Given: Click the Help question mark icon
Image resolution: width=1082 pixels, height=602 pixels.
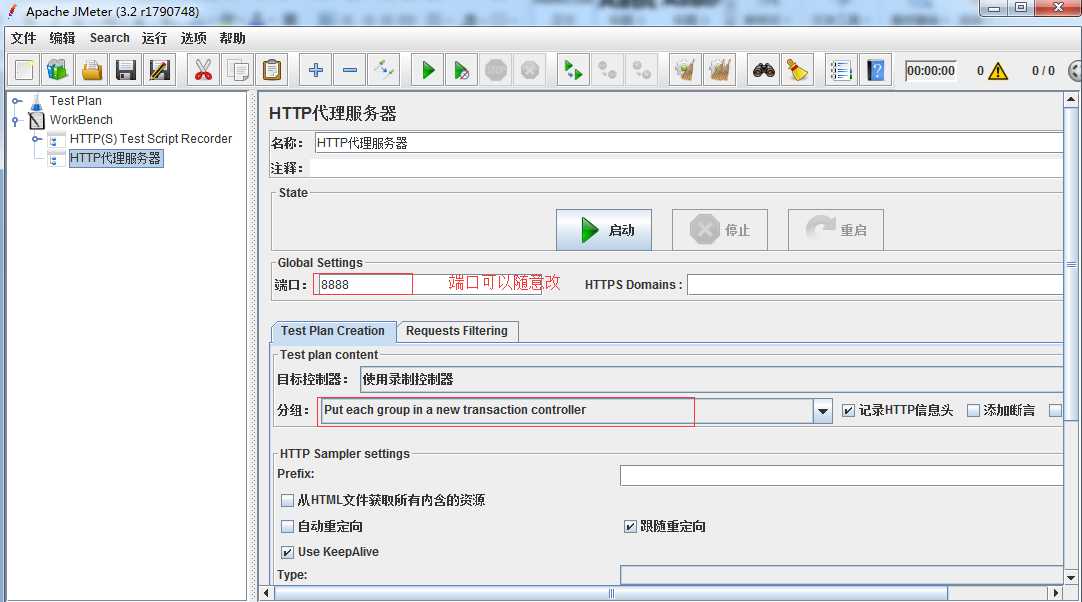Looking at the screenshot, I should point(875,70).
